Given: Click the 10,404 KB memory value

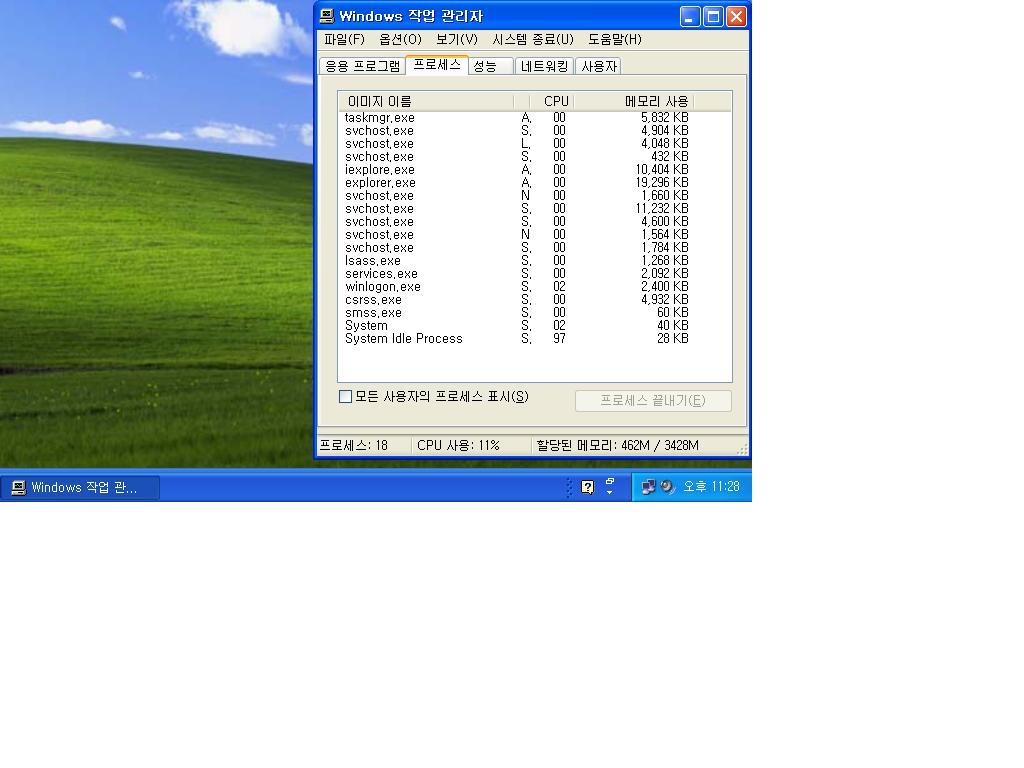Looking at the screenshot, I should 662,170.
